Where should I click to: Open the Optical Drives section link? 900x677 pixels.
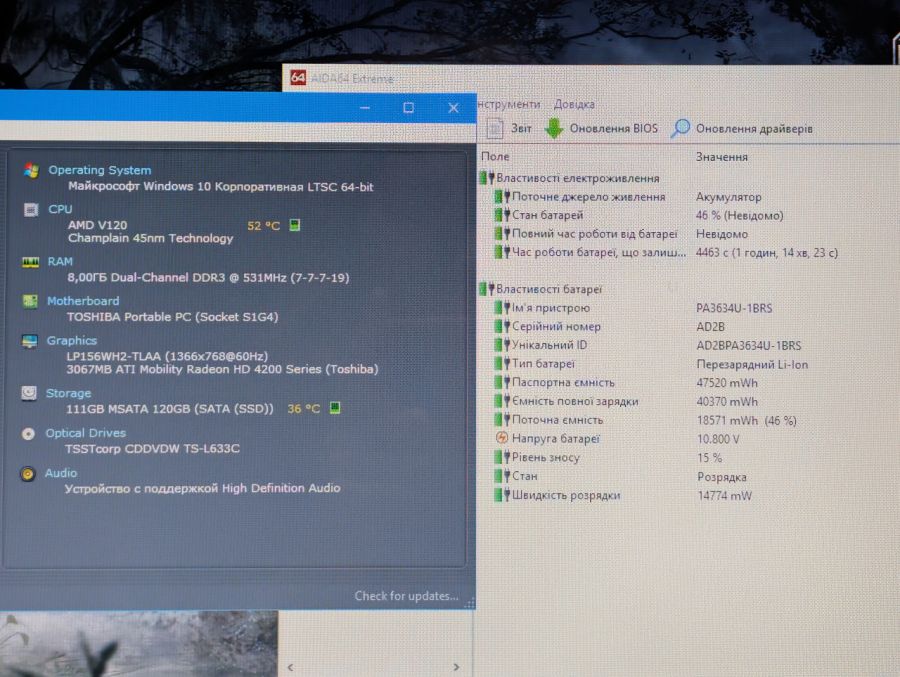pyautogui.click(x=86, y=432)
